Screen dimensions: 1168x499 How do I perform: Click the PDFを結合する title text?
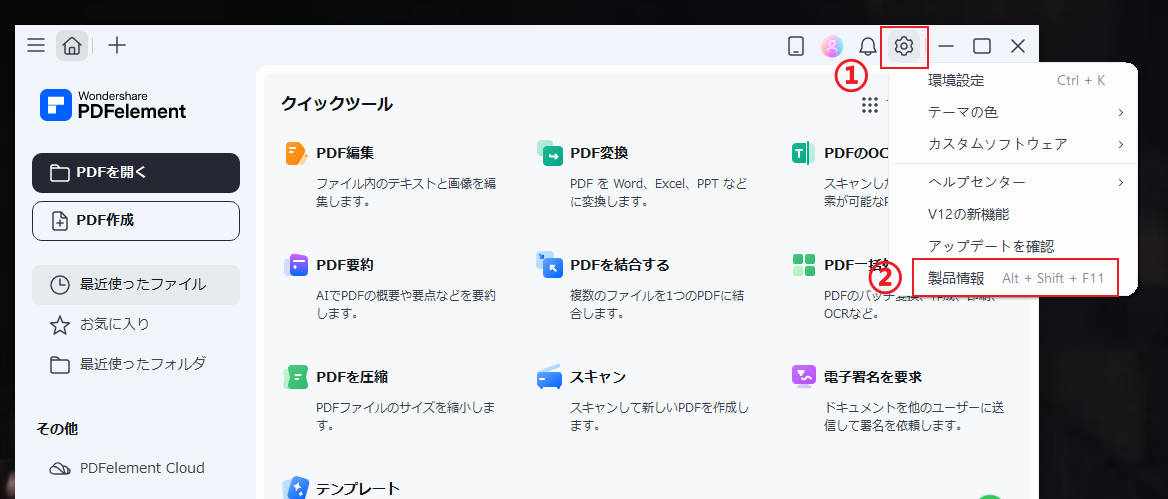point(620,265)
